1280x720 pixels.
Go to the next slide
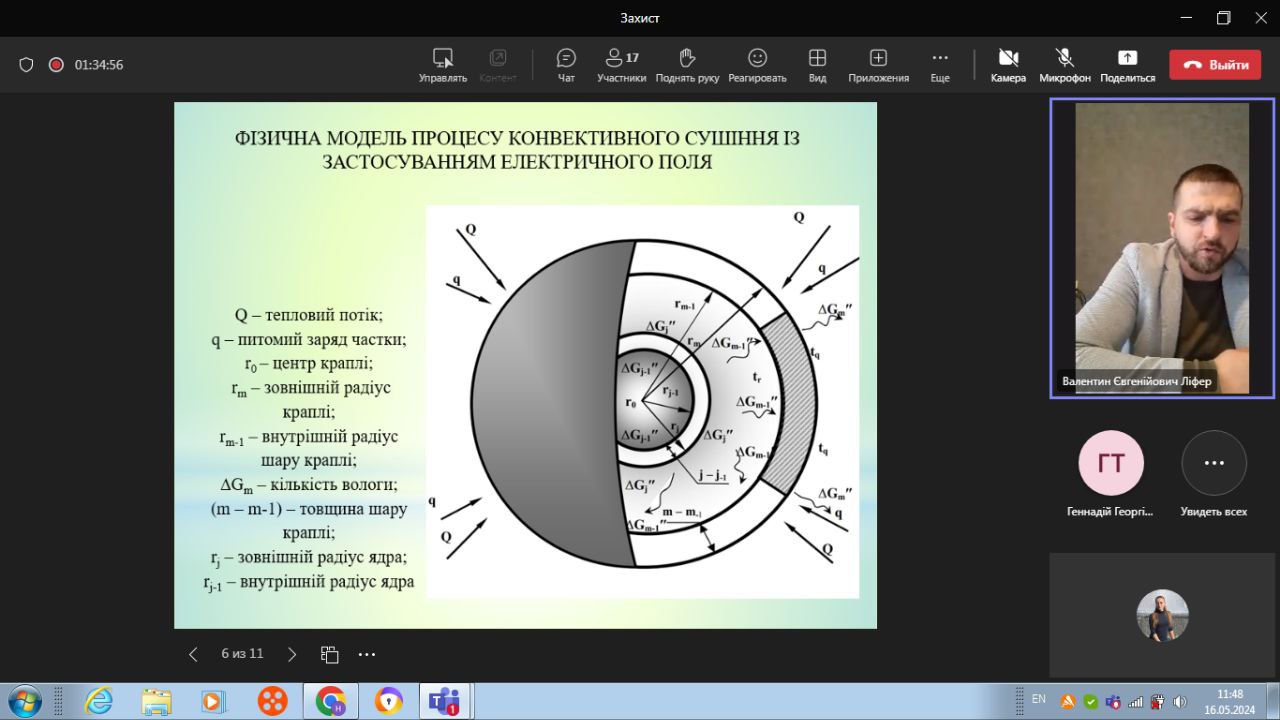pos(292,654)
